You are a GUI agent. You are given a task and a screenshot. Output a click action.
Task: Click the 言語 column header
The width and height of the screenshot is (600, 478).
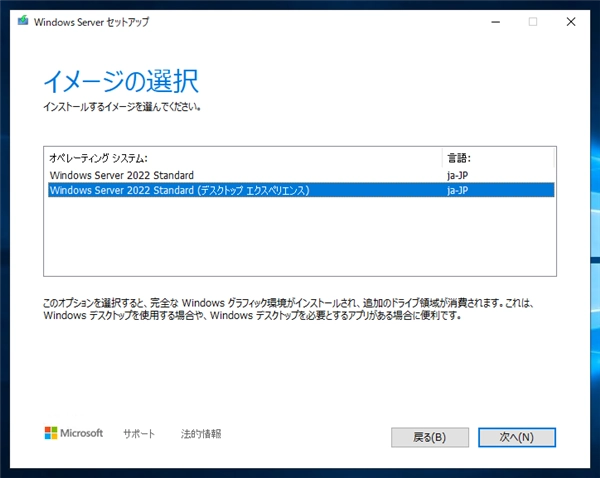tap(498, 158)
